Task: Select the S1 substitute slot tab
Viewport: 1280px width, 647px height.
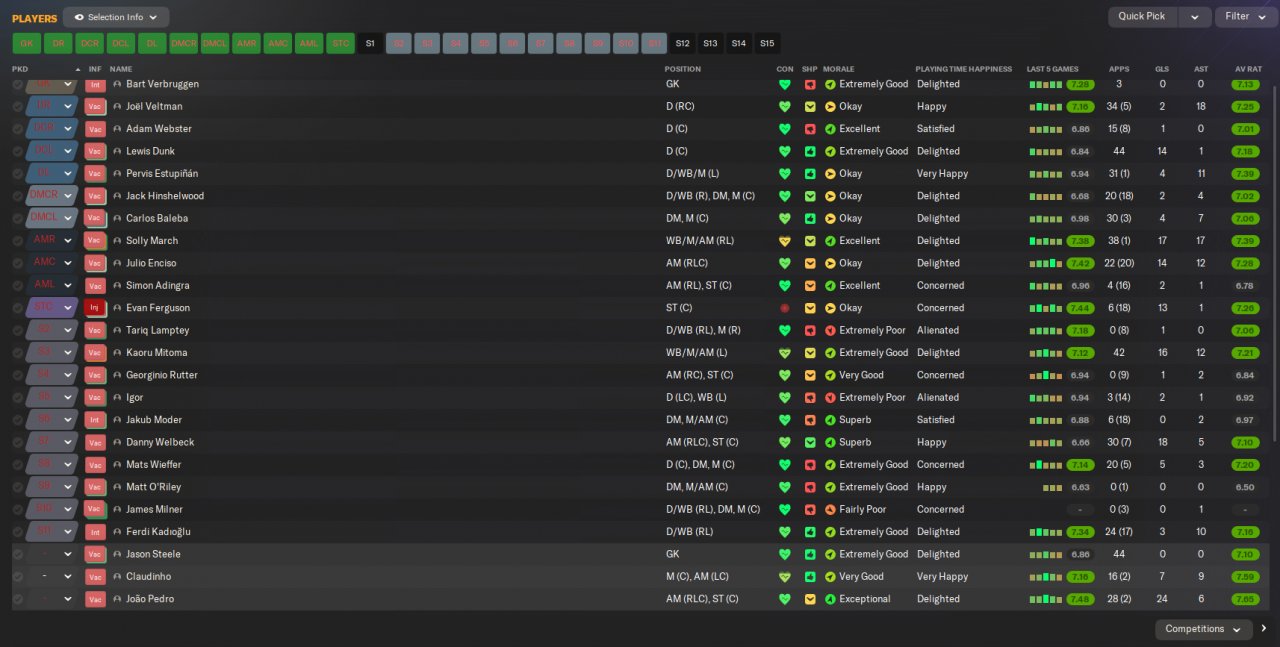Action: [x=370, y=43]
